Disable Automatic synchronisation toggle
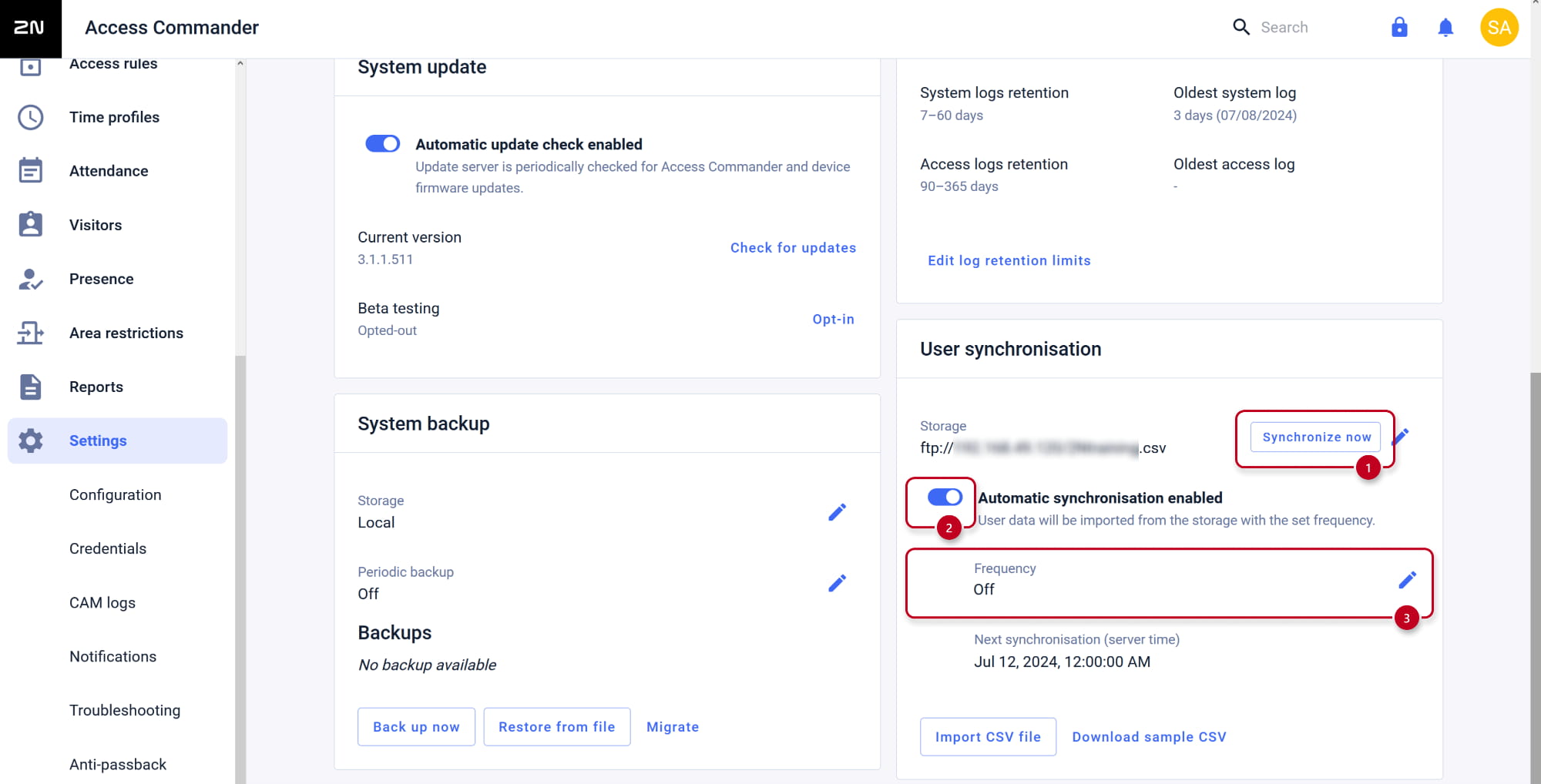This screenshot has height=784, width=1541. click(945, 498)
